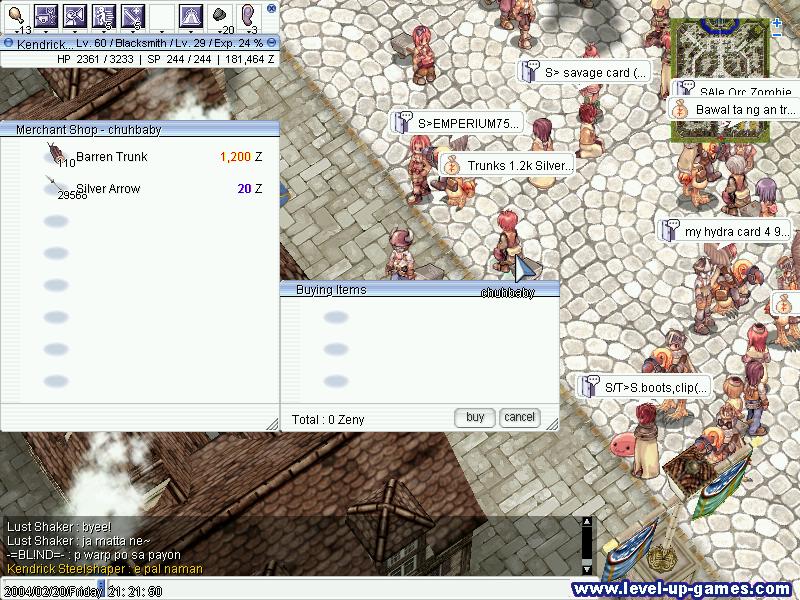The image size is (800, 600).
Task: Click the tent skill icon in hotbar
Action: coord(190,15)
